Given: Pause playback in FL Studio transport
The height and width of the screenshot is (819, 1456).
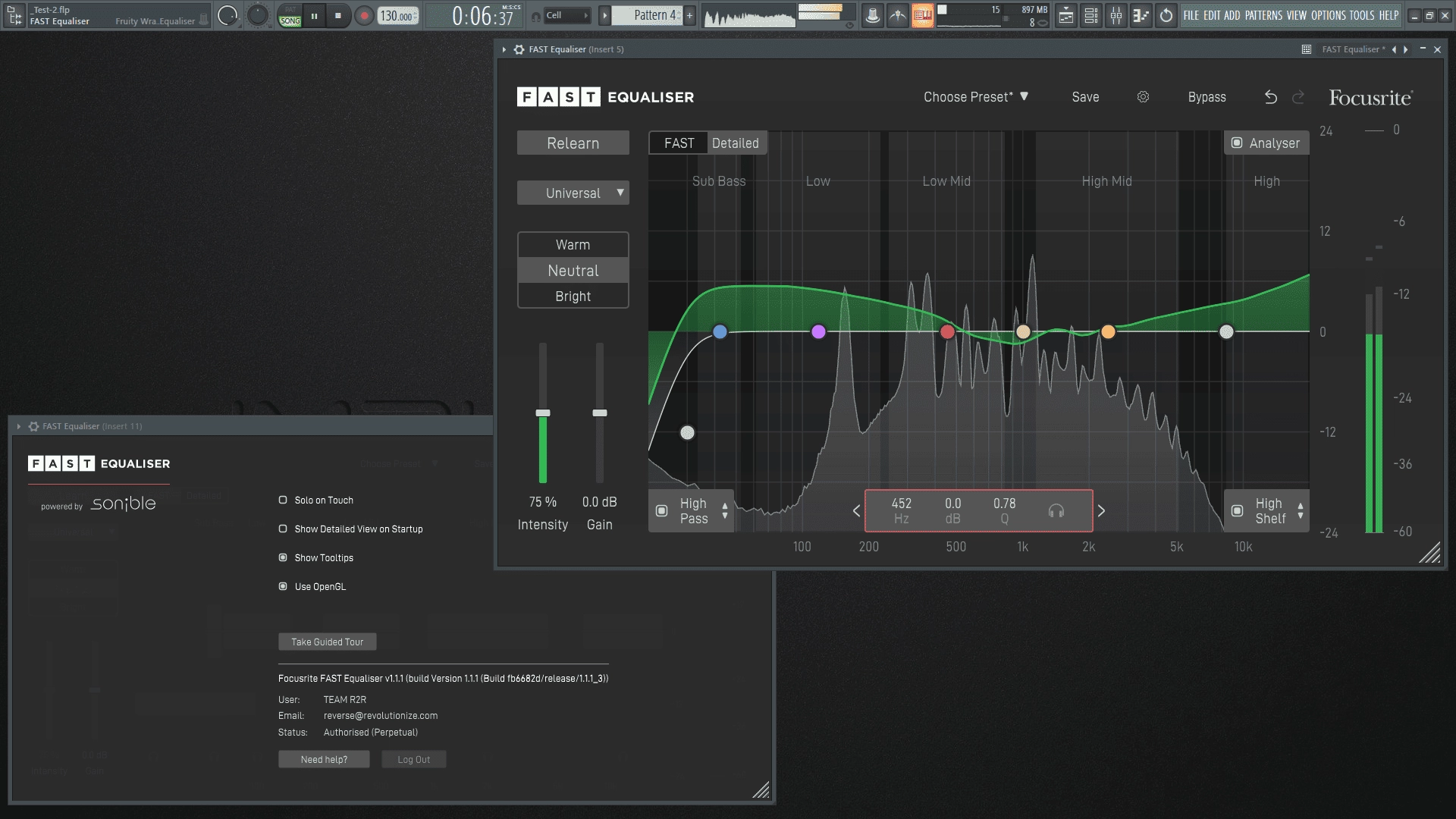Looking at the screenshot, I should coord(314,15).
